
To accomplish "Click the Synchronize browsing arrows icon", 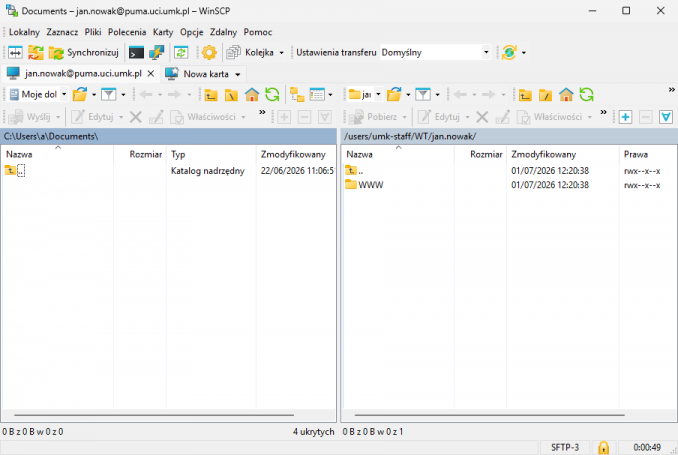I will (x=36, y=53).
